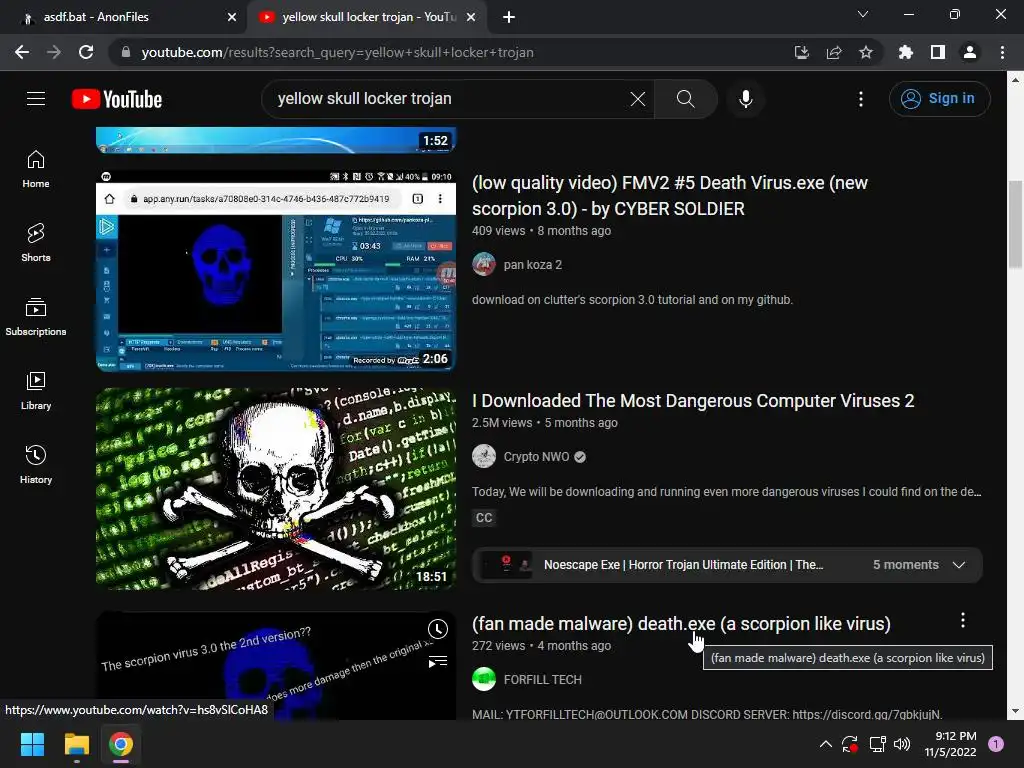Click the address bar URL
The width and height of the screenshot is (1024, 768).
tap(337, 52)
